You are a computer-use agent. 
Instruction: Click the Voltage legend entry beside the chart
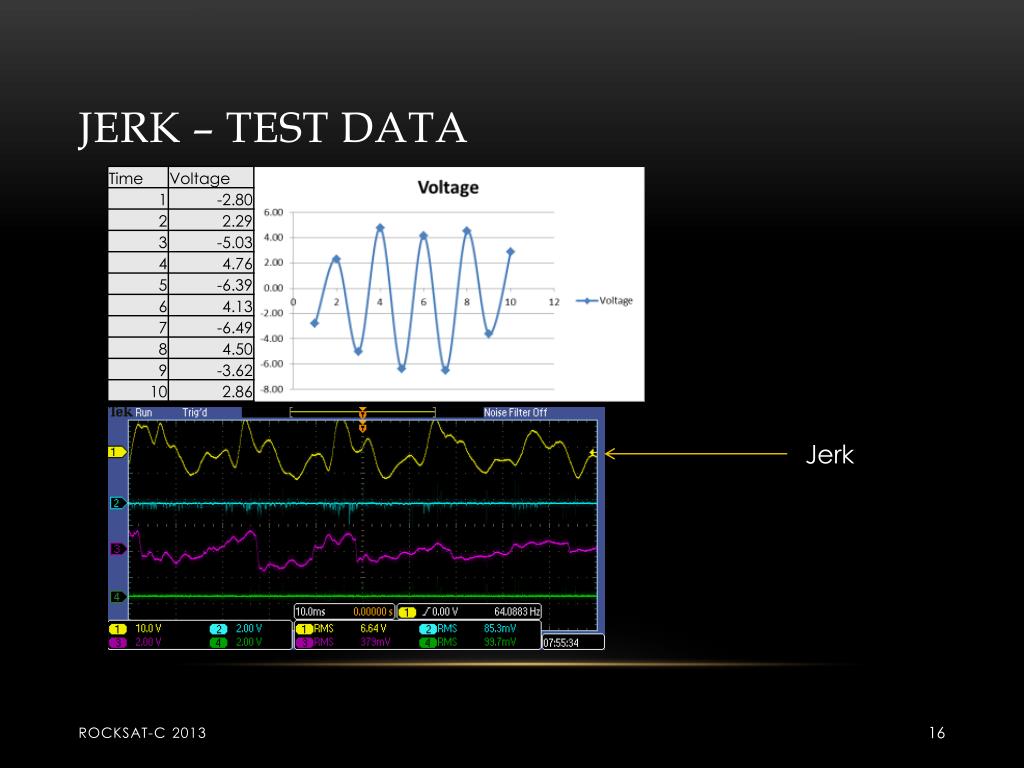pos(604,300)
